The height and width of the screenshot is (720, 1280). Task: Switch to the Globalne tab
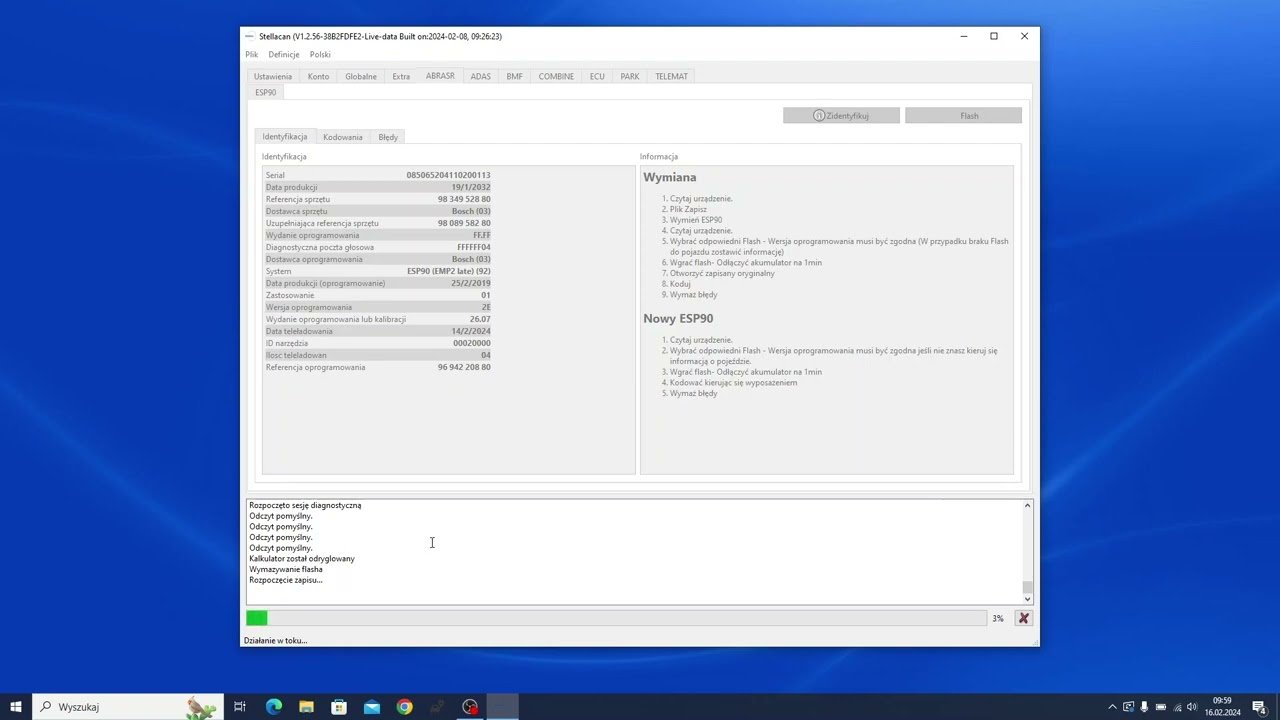point(361,76)
